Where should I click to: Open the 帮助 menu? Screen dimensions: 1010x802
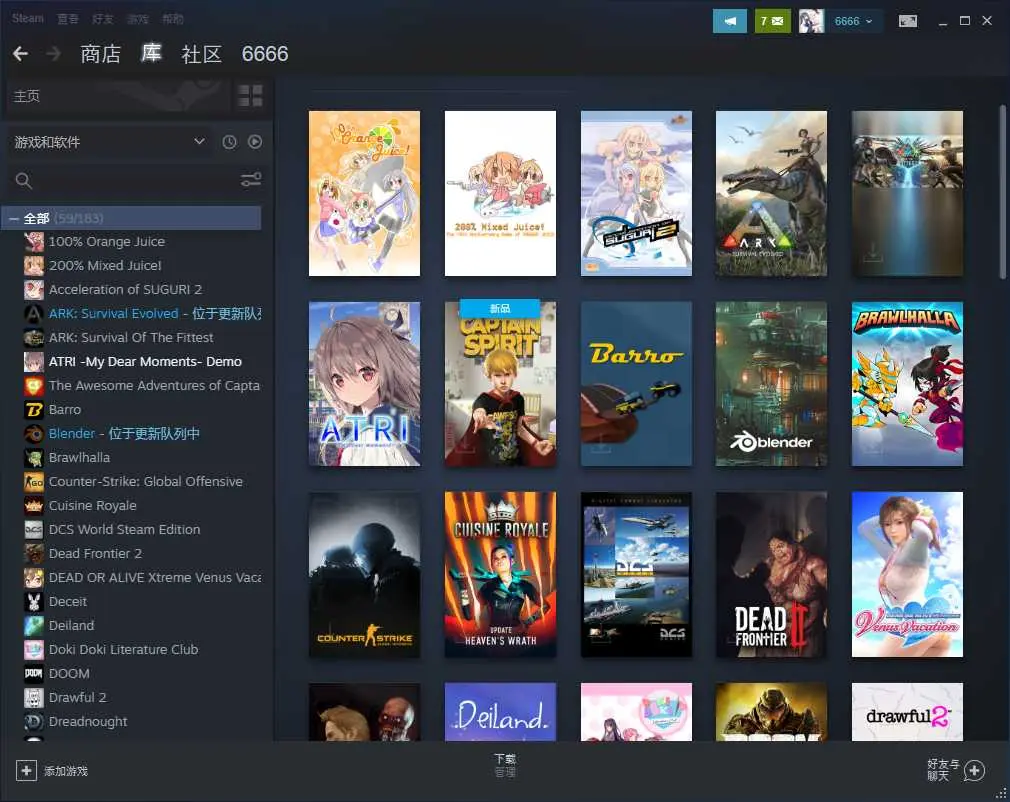[173, 19]
